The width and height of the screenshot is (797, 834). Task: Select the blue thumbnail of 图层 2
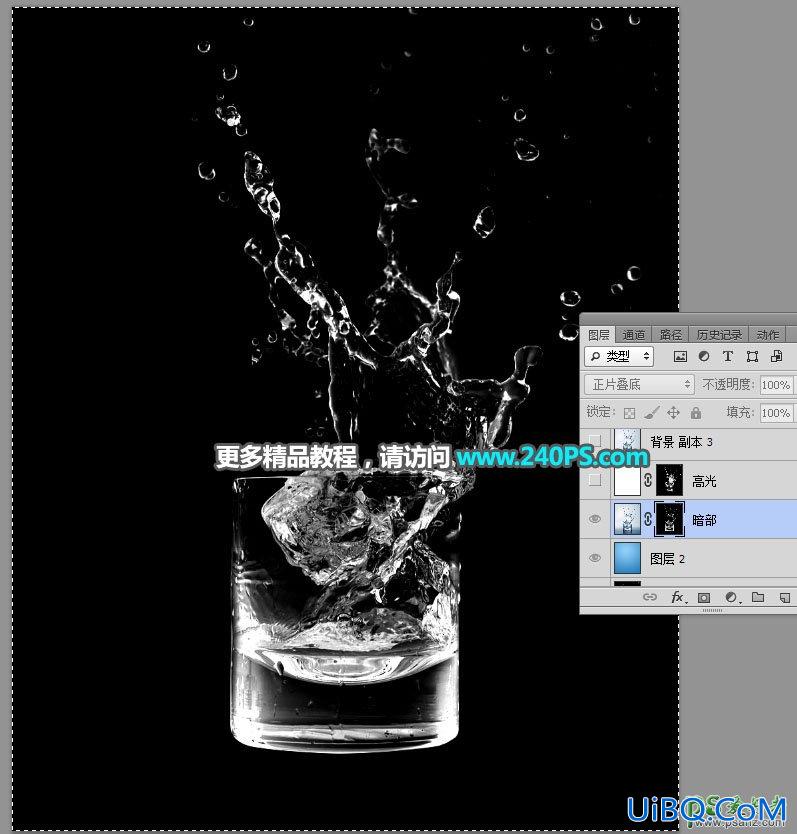[x=627, y=558]
